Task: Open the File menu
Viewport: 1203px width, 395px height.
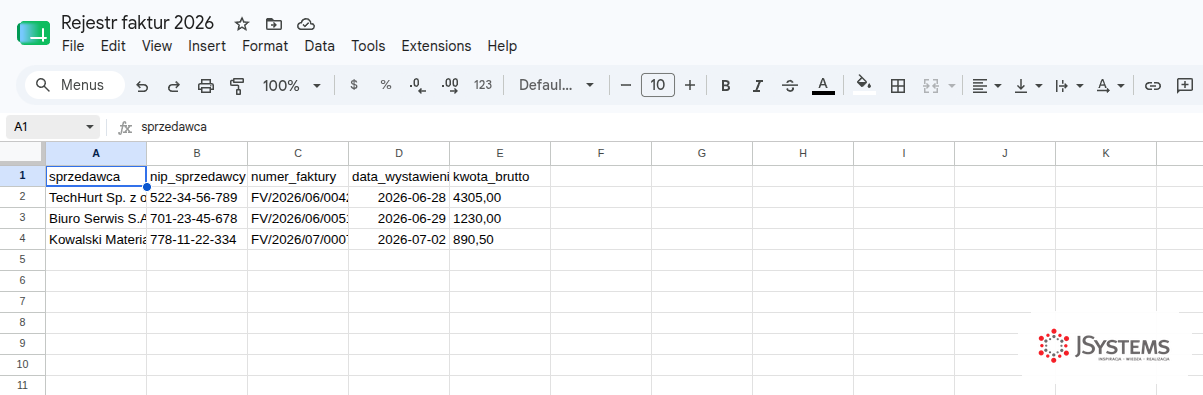Action: point(73,46)
